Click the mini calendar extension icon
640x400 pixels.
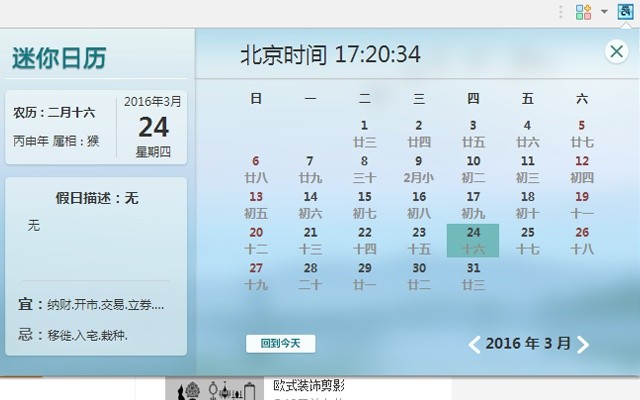pos(625,12)
